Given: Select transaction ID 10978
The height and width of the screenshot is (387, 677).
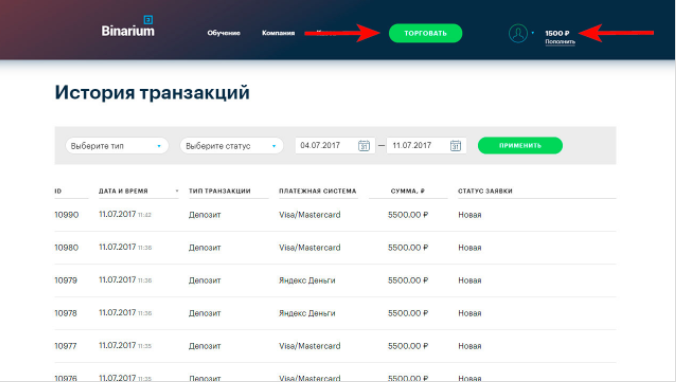Looking at the screenshot, I should tap(66, 313).
